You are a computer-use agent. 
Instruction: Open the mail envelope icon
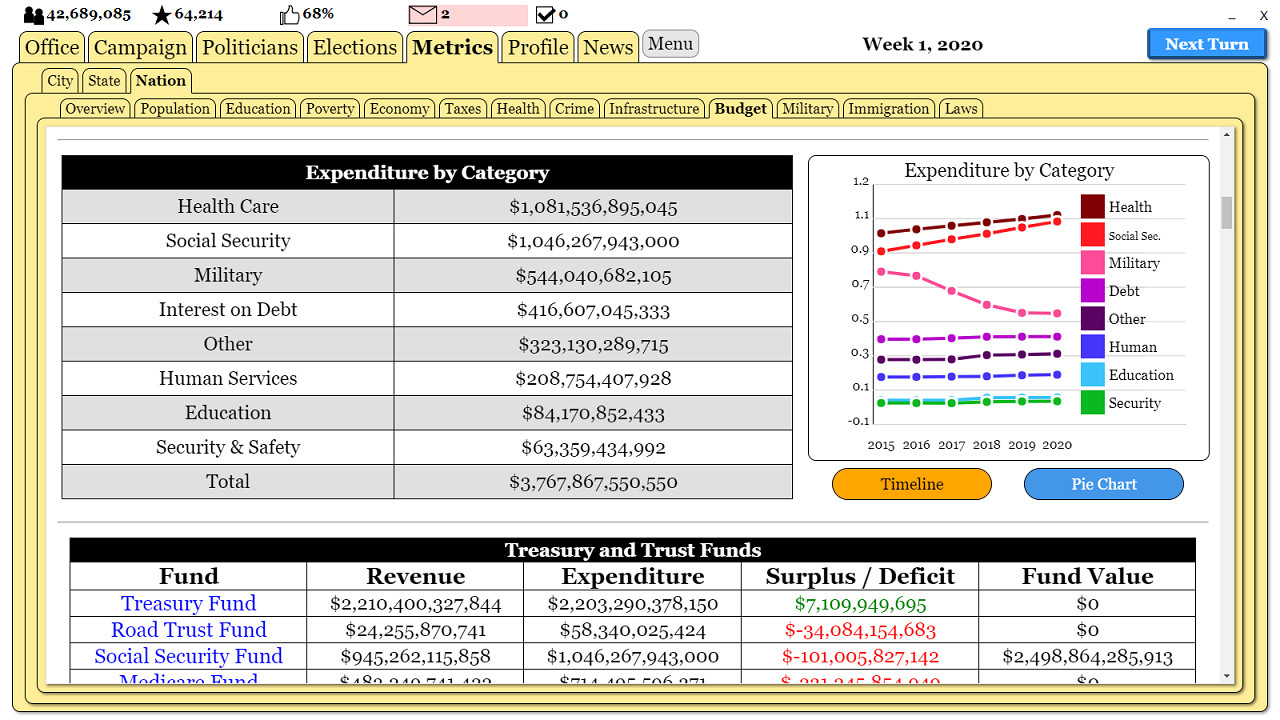[x=423, y=15]
